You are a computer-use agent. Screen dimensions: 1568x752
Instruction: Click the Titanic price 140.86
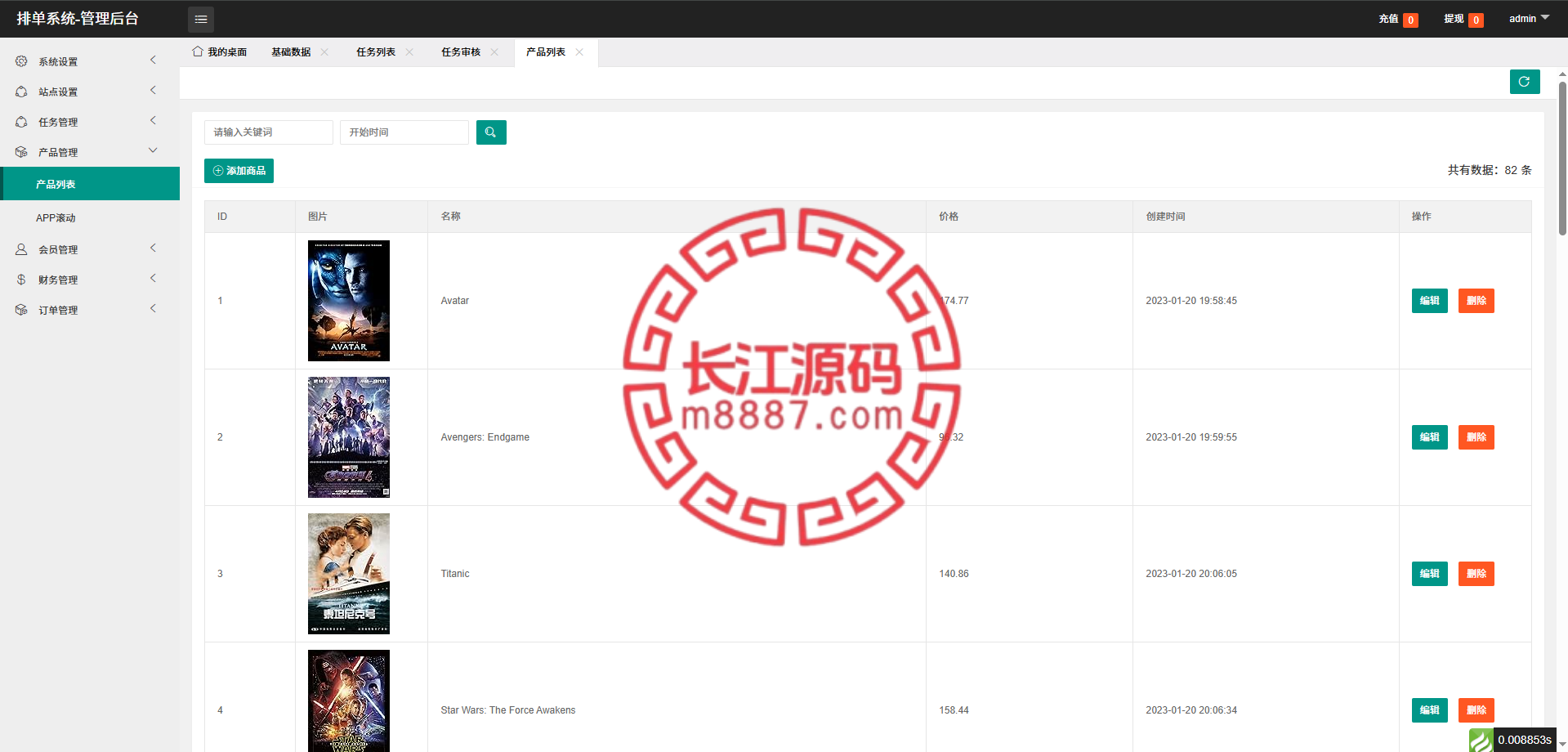click(954, 574)
